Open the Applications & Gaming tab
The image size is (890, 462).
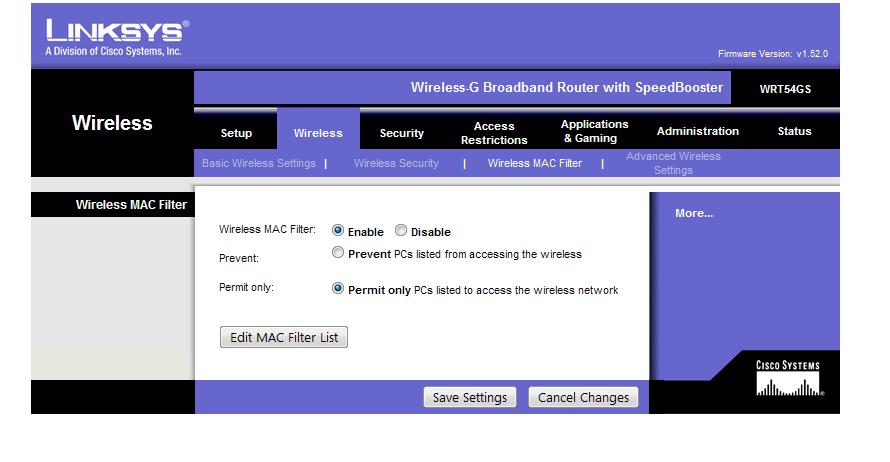click(x=594, y=132)
